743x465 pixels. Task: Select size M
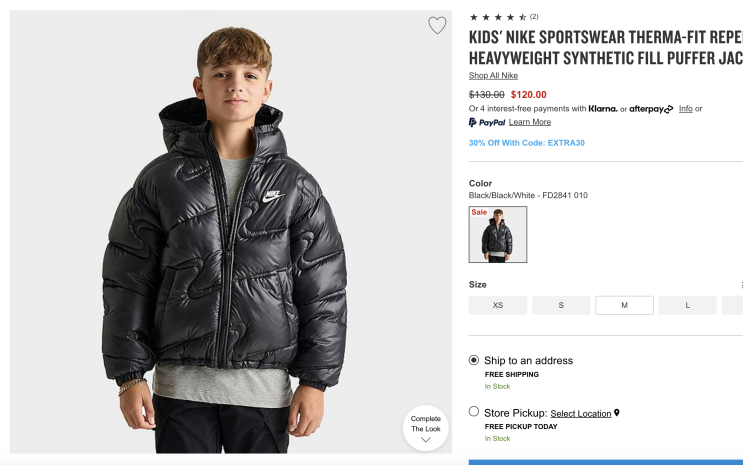[624, 305]
